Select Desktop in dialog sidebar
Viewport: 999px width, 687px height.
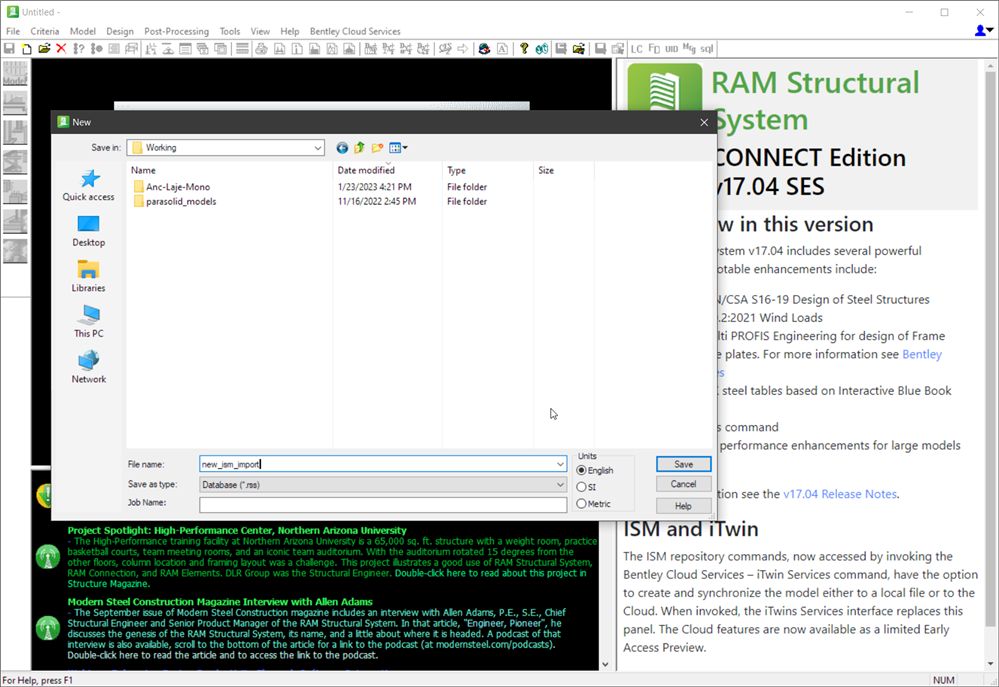coord(89,231)
